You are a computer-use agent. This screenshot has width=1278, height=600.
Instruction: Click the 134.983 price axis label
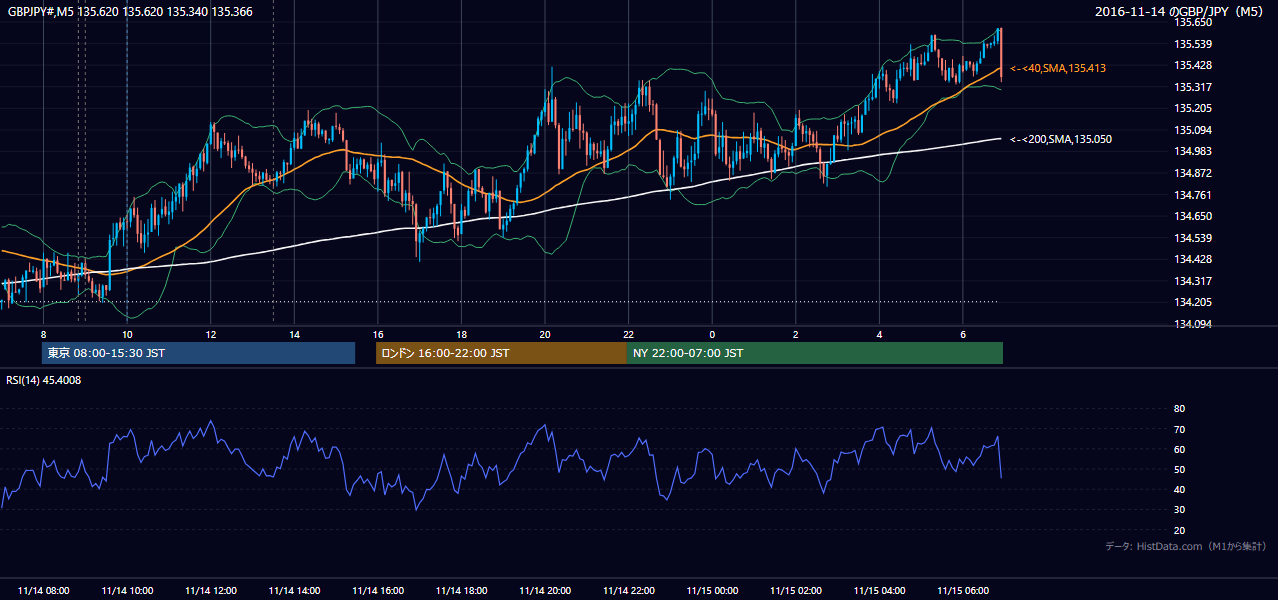click(1192, 151)
